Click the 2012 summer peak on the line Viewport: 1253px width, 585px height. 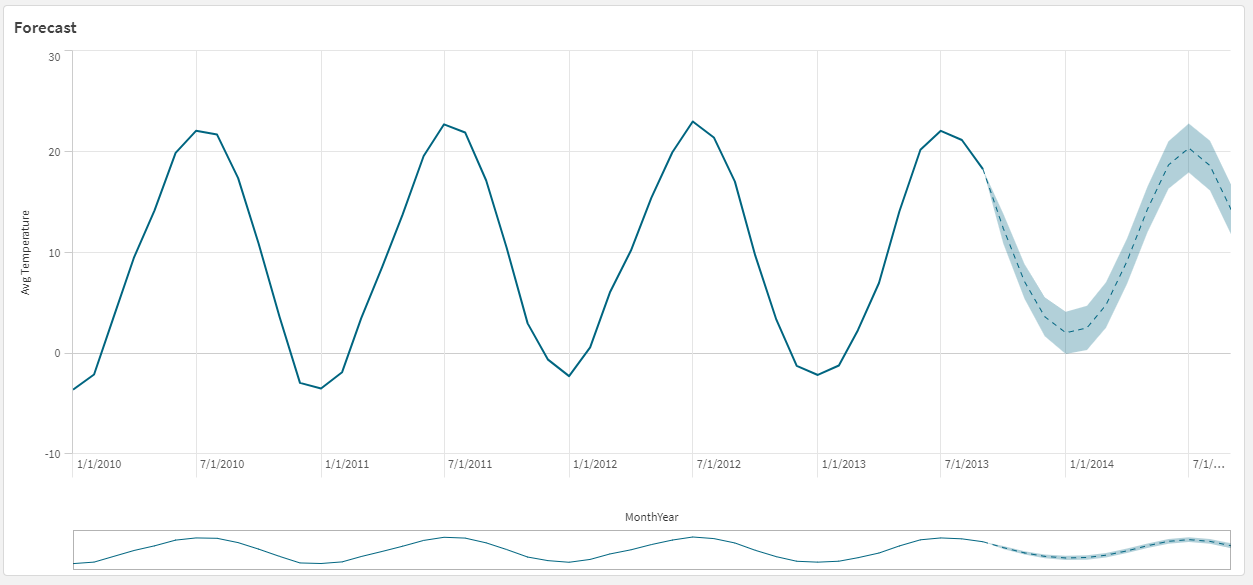[x=692, y=121]
